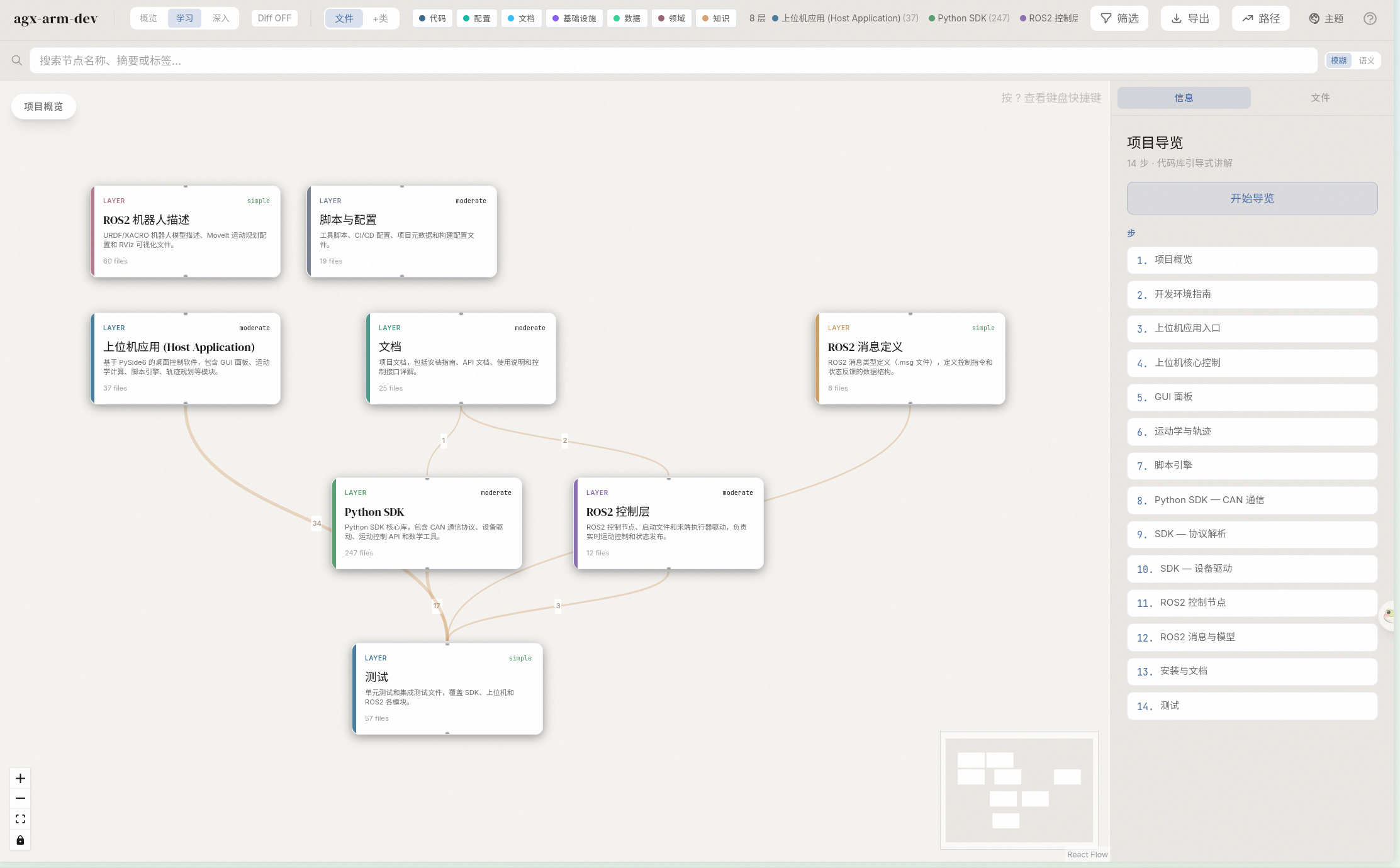The image size is (1400, 868).
Task: Select the ROS2 控制层 layer node
Action: pyautogui.click(x=669, y=523)
